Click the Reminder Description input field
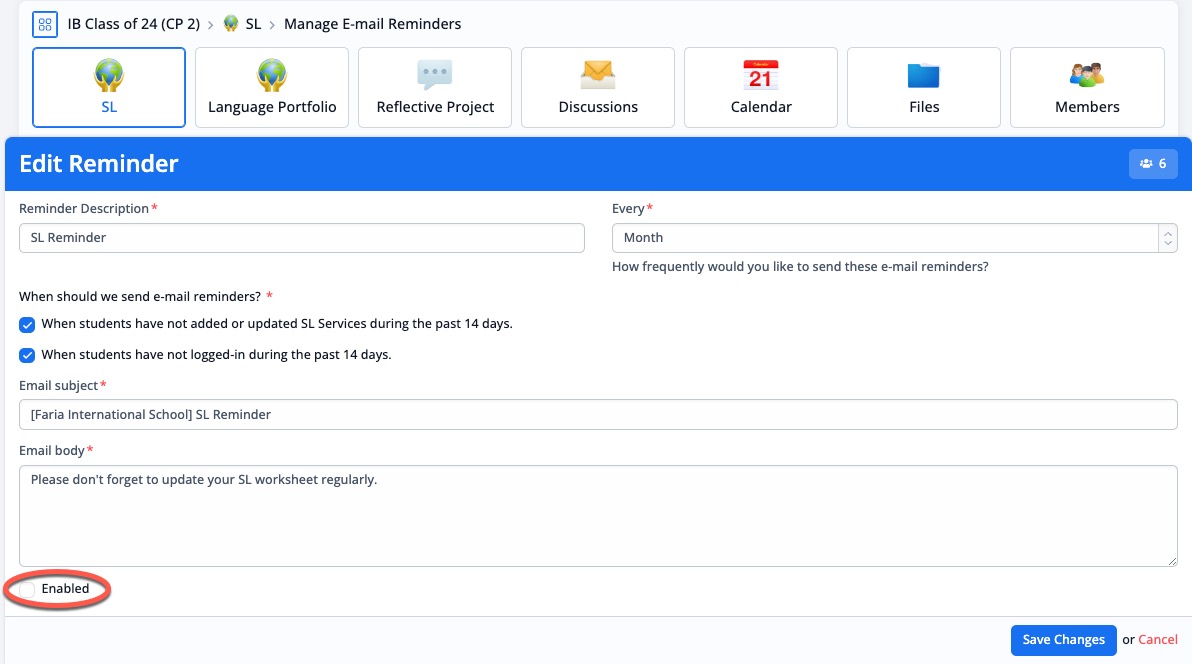This screenshot has height=664, width=1192. pyautogui.click(x=302, y=238)
